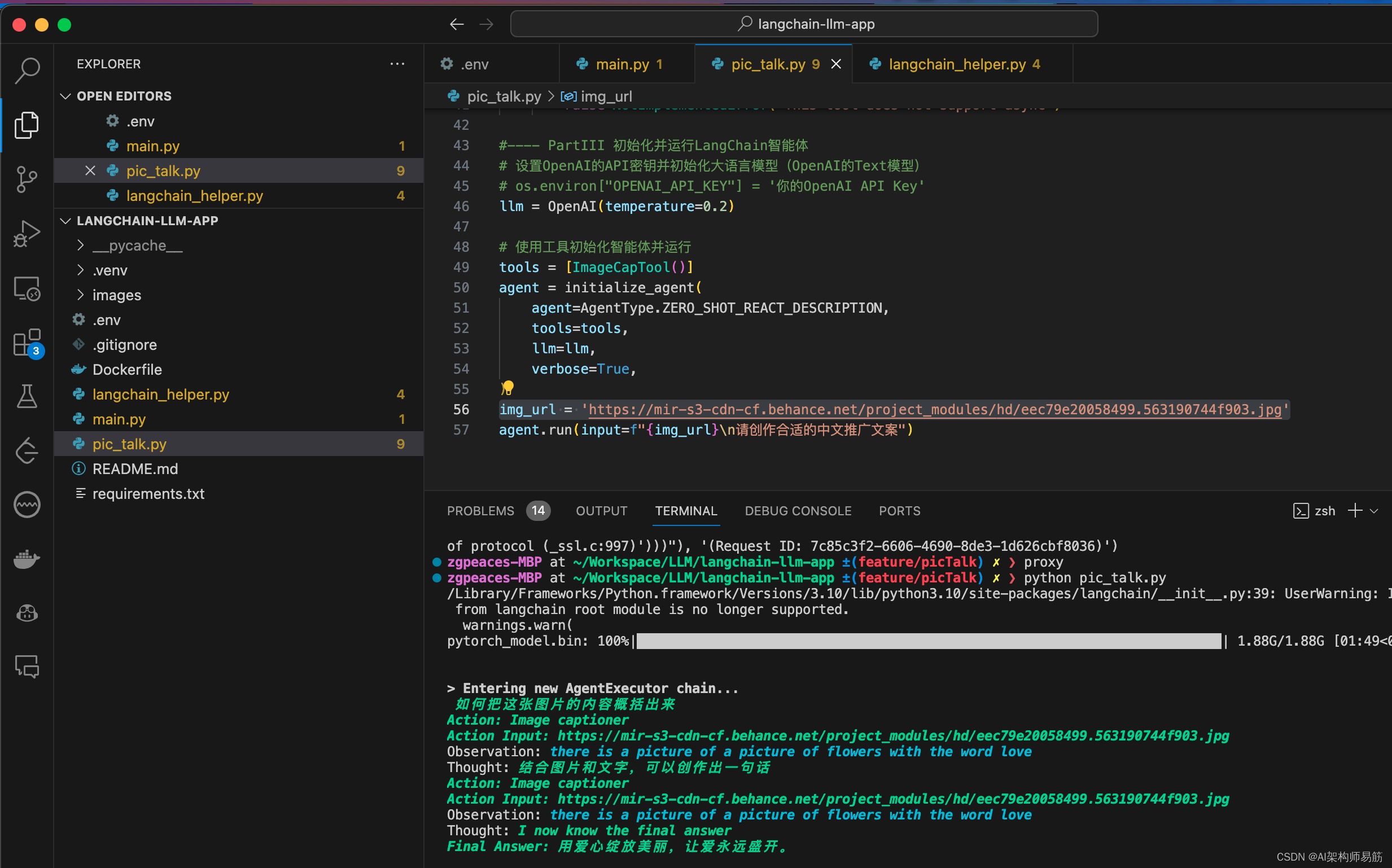Open Run and Debug view icon
1392x868 pixels.
pos(27,233)
